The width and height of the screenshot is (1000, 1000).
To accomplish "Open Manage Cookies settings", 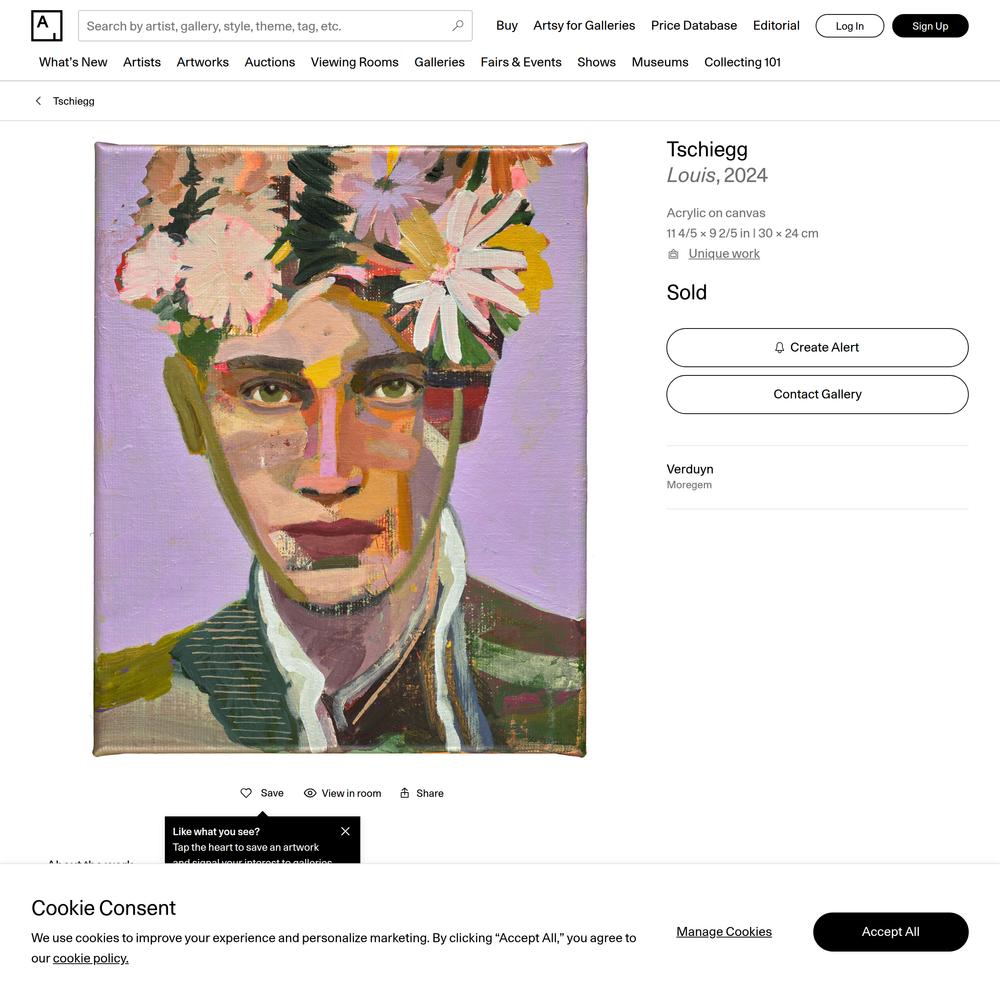I will point(724,932).
